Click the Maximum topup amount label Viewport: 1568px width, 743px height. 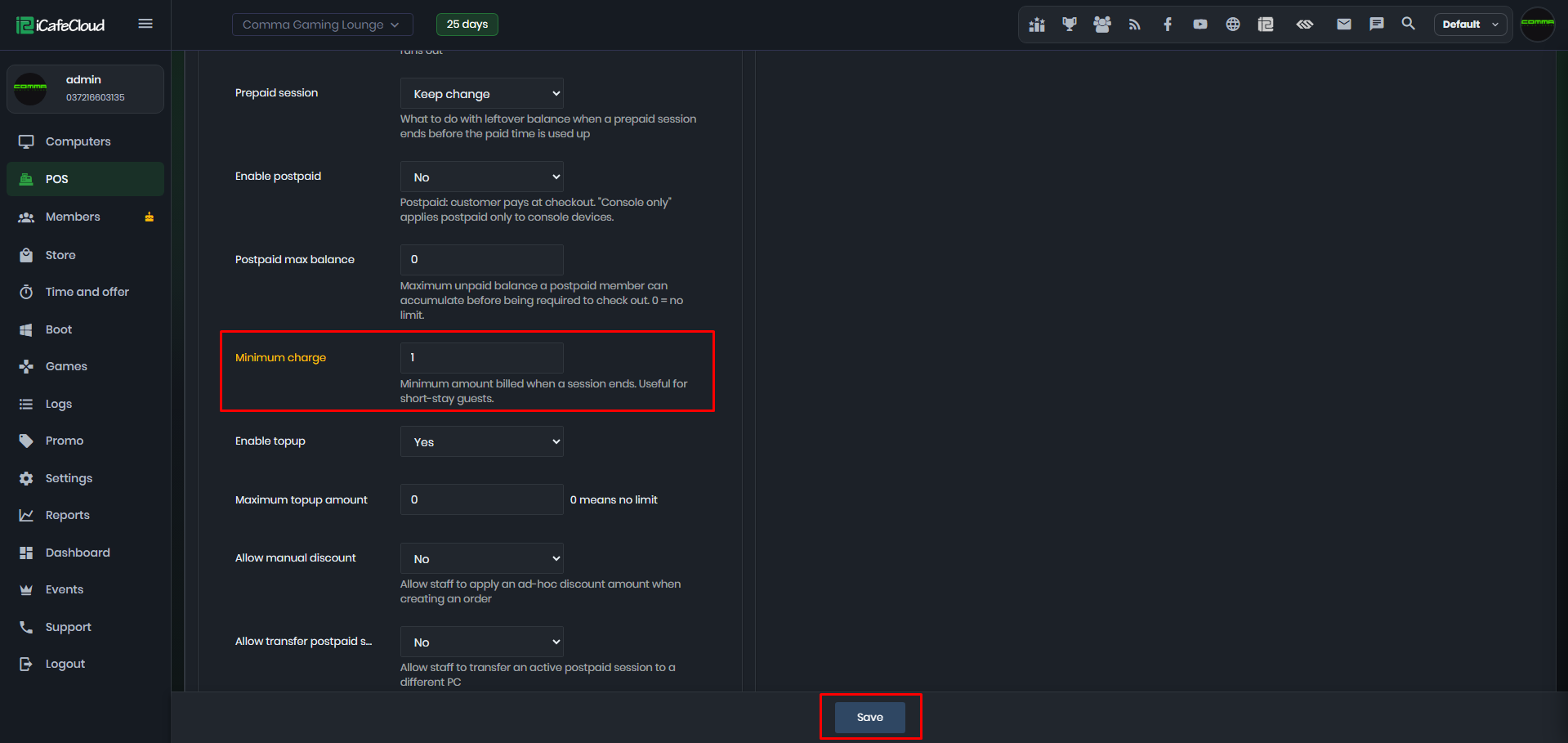tap(302, 499)
